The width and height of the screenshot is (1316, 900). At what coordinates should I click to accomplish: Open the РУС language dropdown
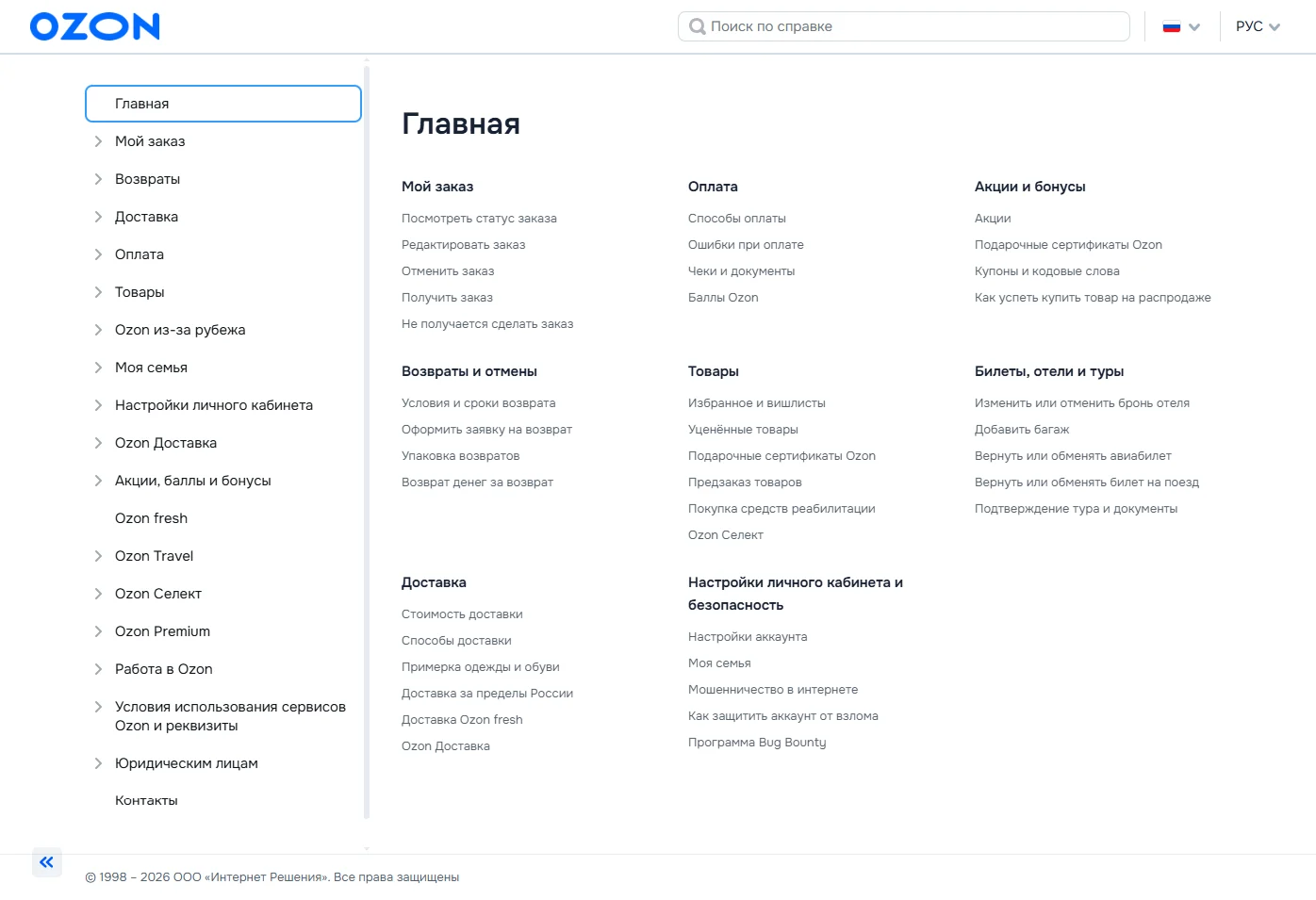coord(1258,26)
